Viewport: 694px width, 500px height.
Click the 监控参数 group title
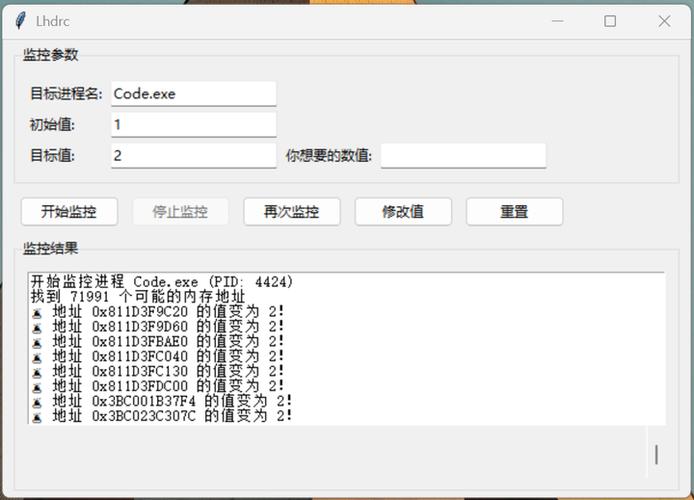coord(50,55)
